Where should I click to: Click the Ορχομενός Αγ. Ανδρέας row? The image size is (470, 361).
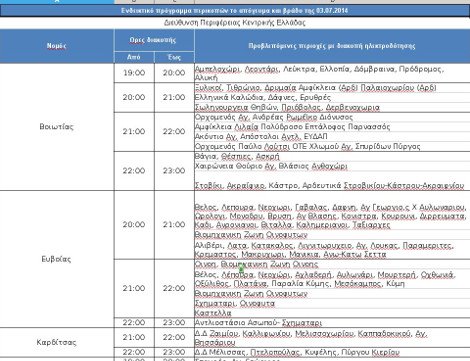pos(332,117)
